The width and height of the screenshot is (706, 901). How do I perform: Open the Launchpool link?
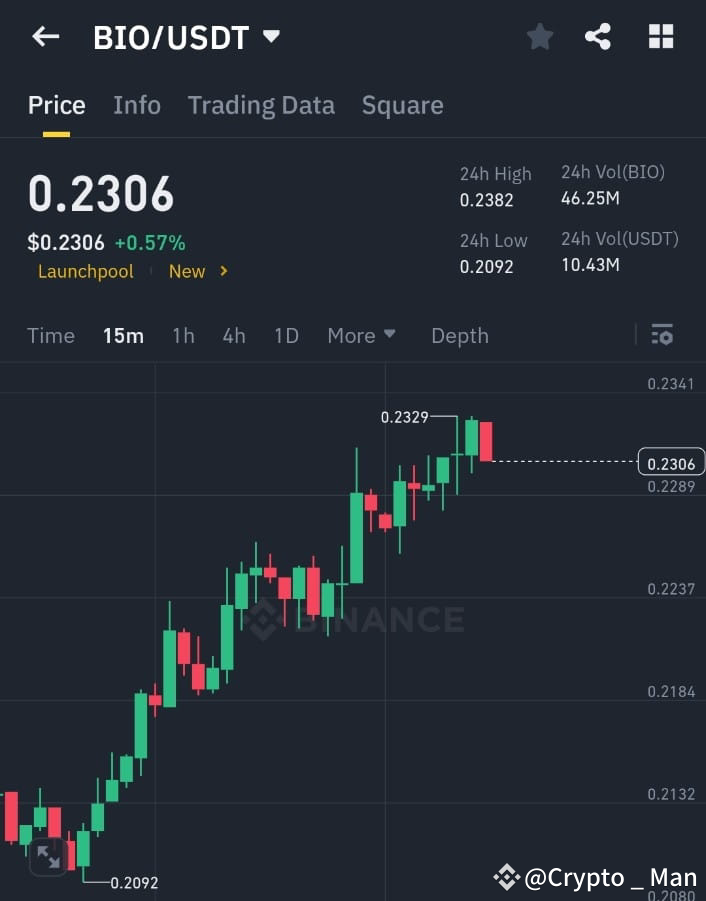(85, 271)
